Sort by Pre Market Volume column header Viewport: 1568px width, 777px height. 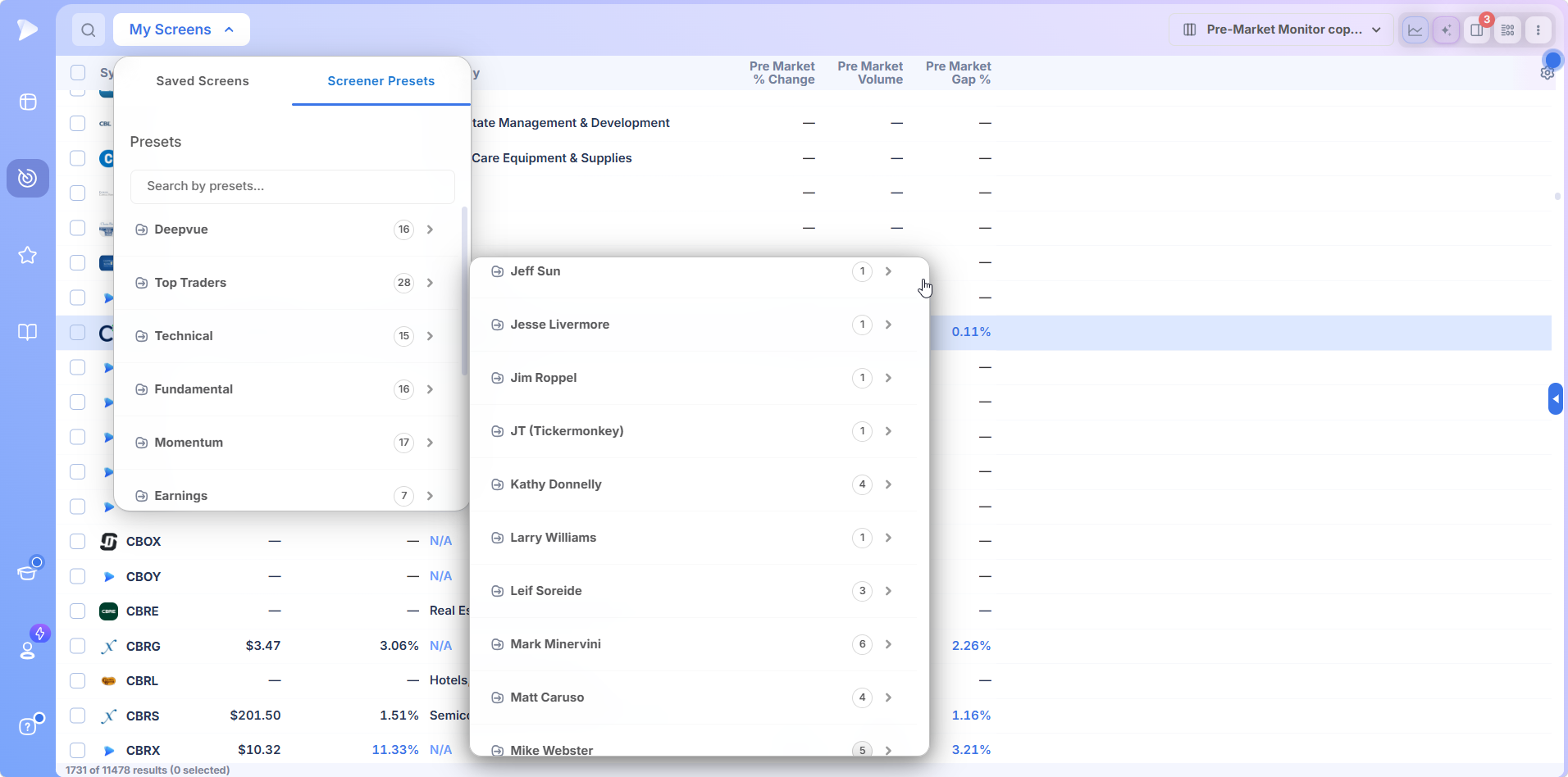870,73
